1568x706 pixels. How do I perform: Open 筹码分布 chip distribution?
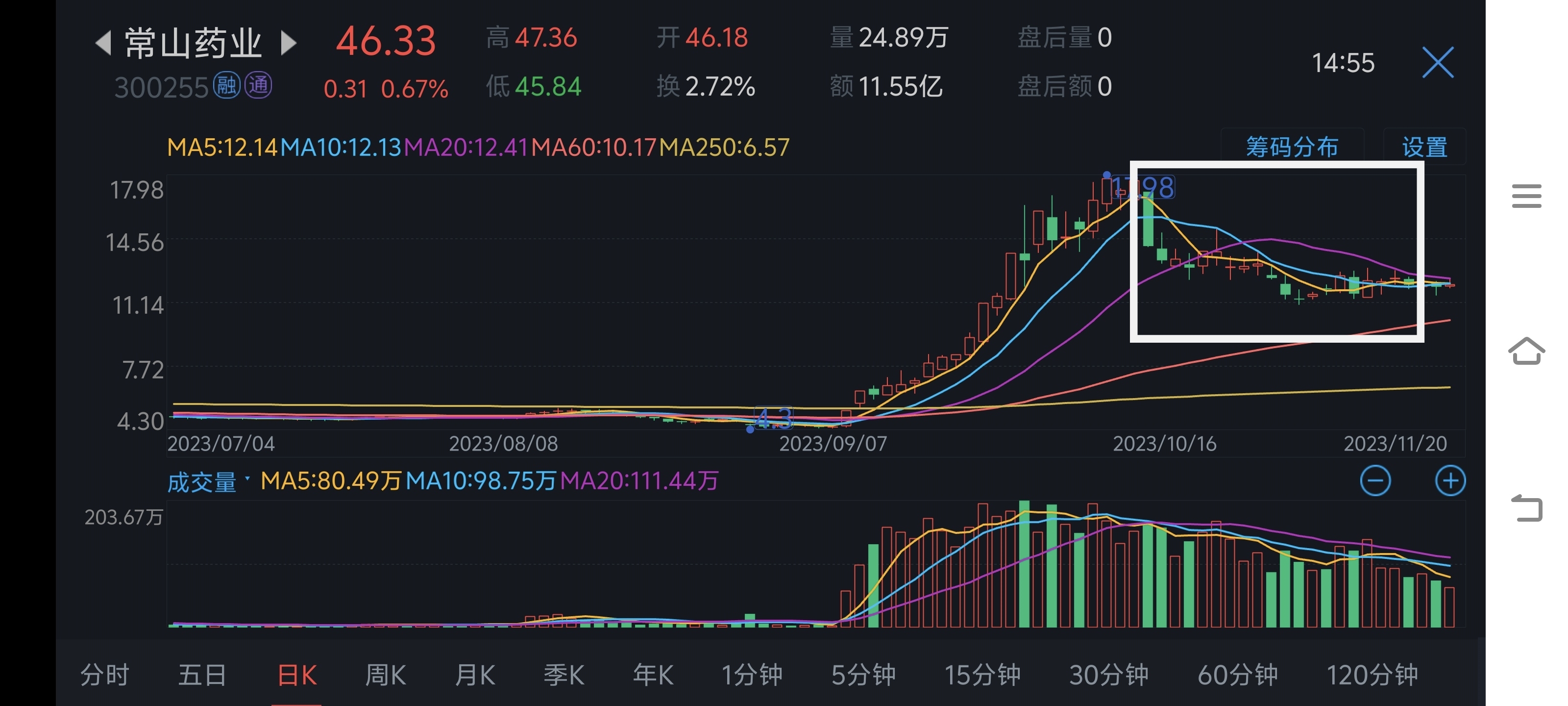[1292, 147]
